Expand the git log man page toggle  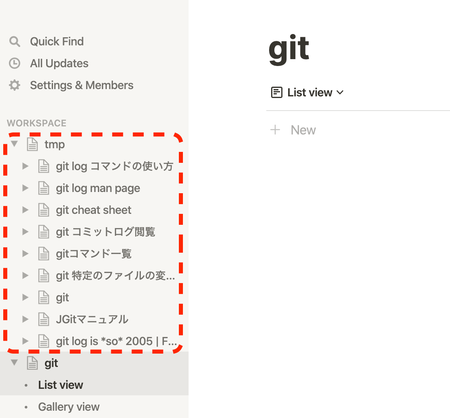[25, 188]
